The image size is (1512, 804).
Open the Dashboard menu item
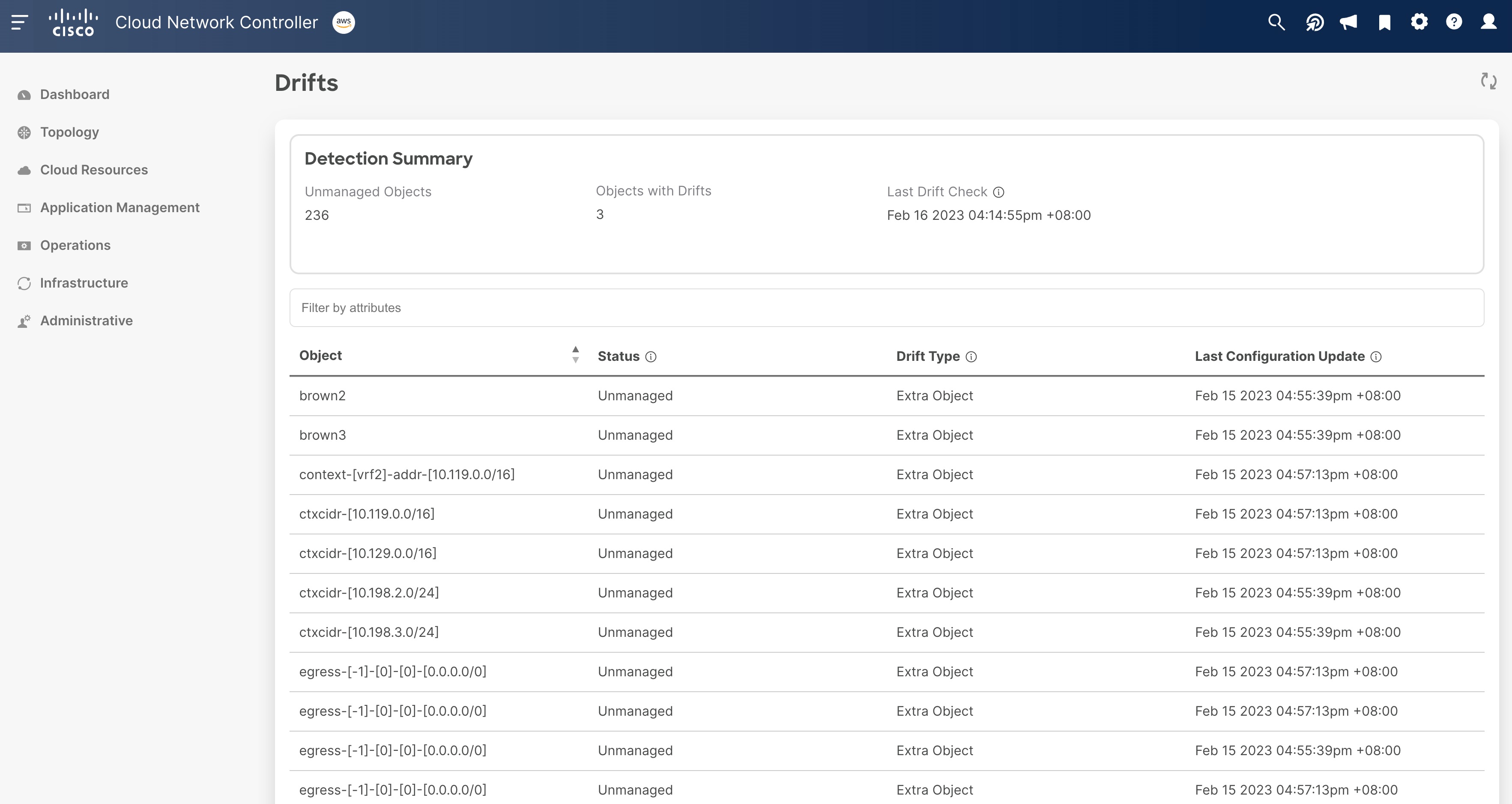click(75, 95)
